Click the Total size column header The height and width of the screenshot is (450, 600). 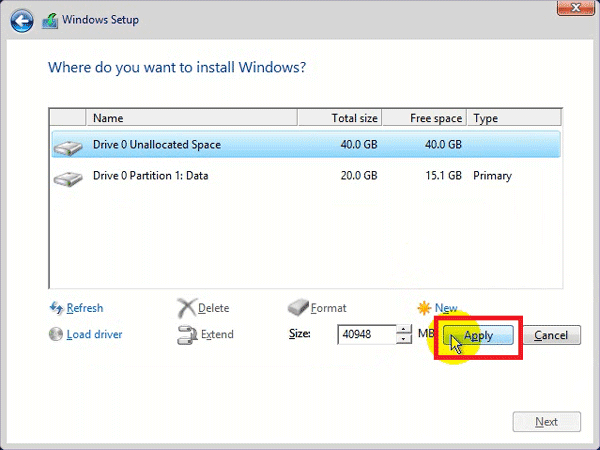click(340, 118)
